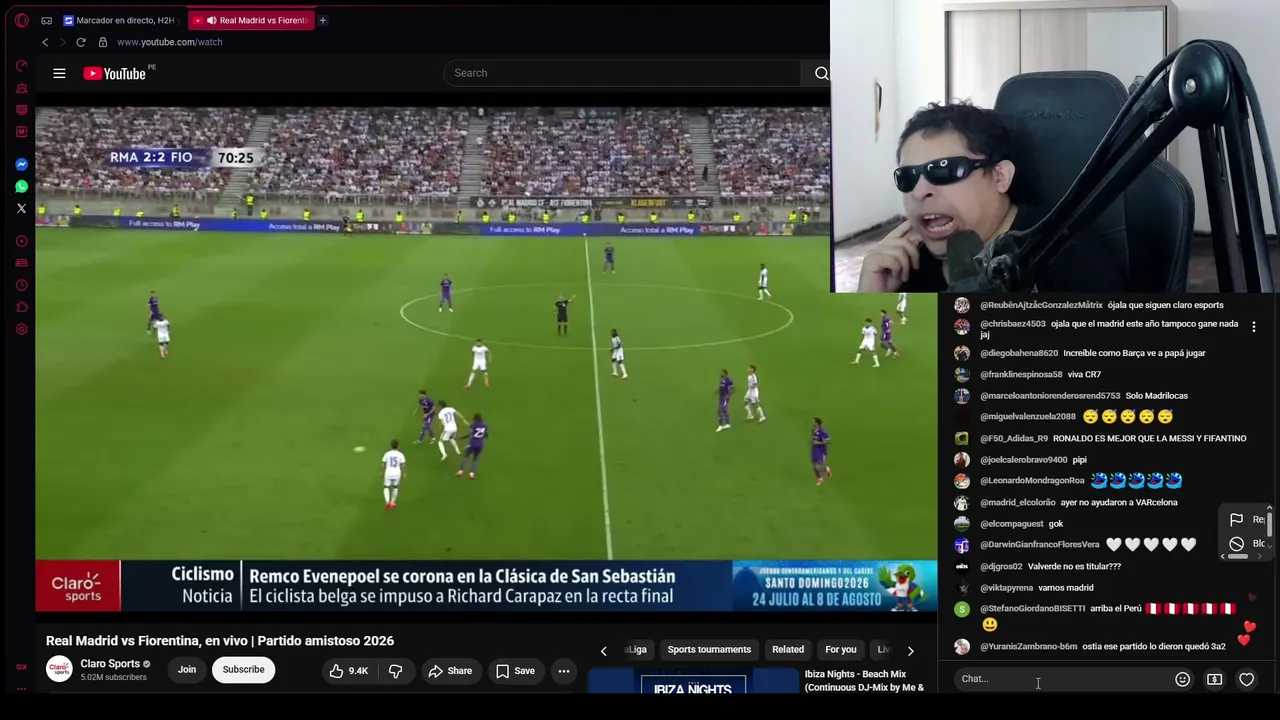
Task: Click the 5.02M subscribers count
Action: pos(113,678)
